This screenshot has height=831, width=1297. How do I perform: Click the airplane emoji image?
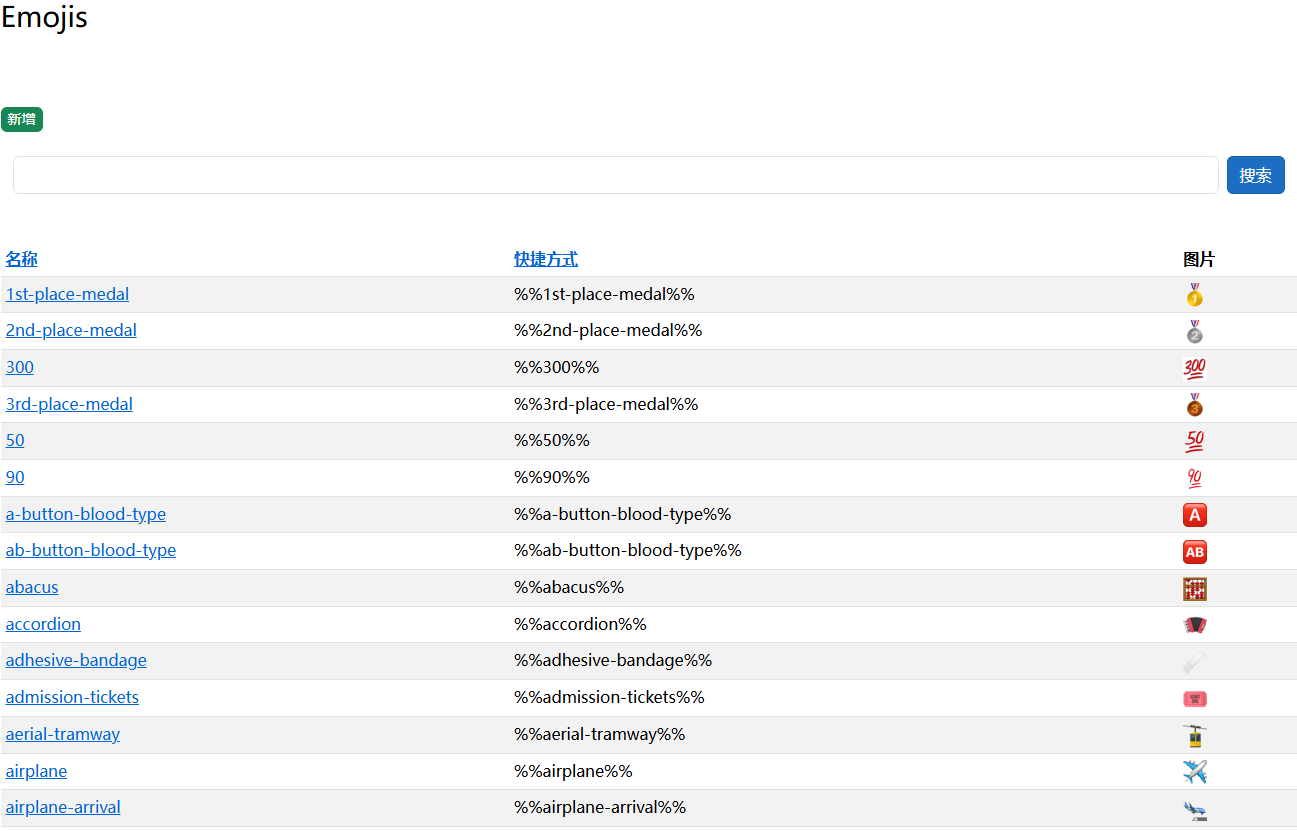(x=1194, y=772)
